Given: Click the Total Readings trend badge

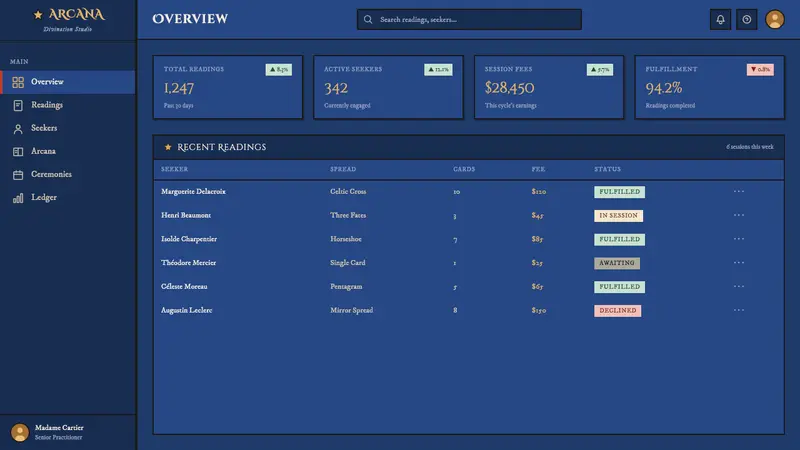Looking at the screenshot, I should (x=279, y=69).
